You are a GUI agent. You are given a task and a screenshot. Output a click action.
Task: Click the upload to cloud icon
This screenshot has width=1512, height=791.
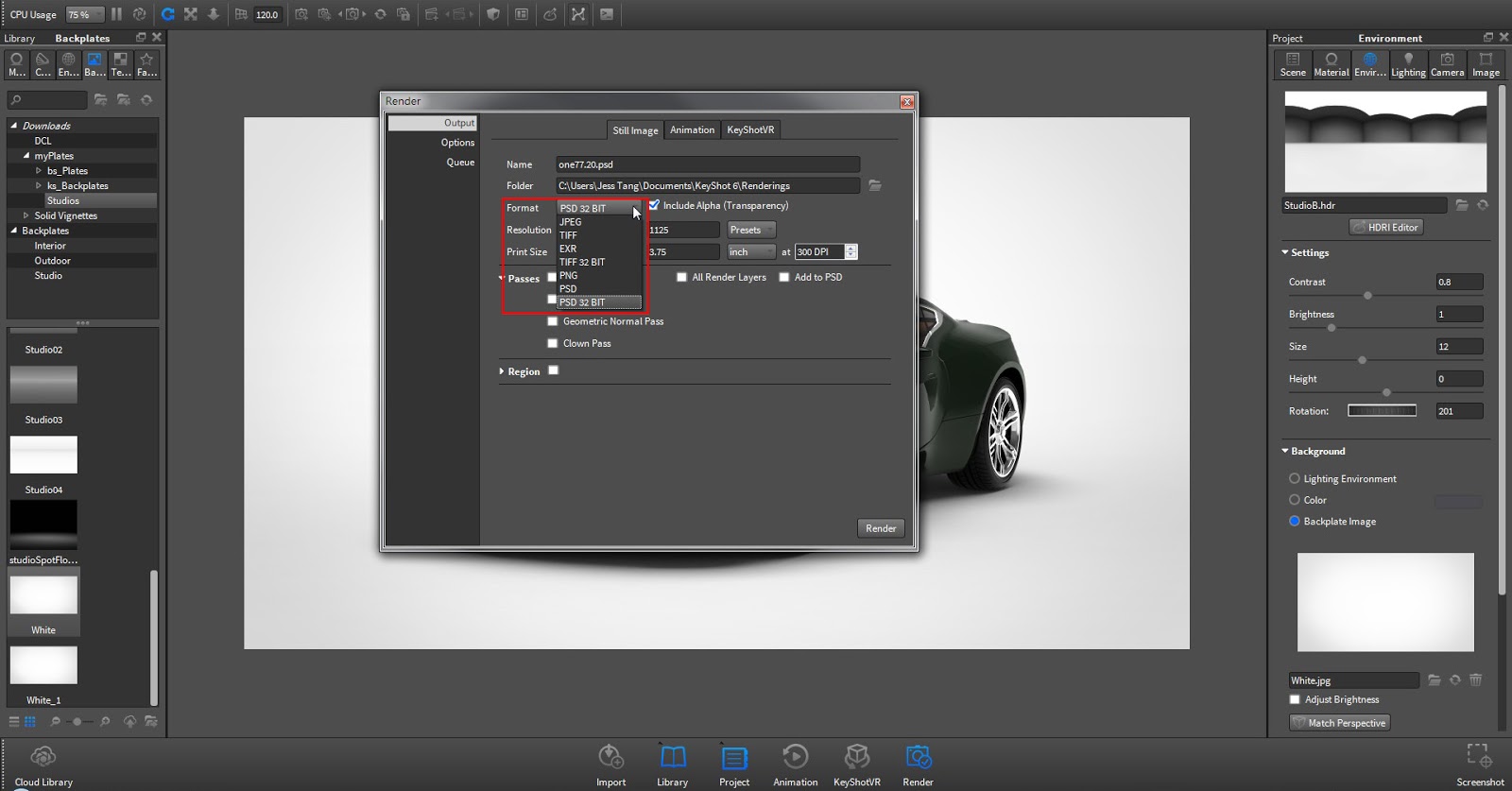point(129,721)
